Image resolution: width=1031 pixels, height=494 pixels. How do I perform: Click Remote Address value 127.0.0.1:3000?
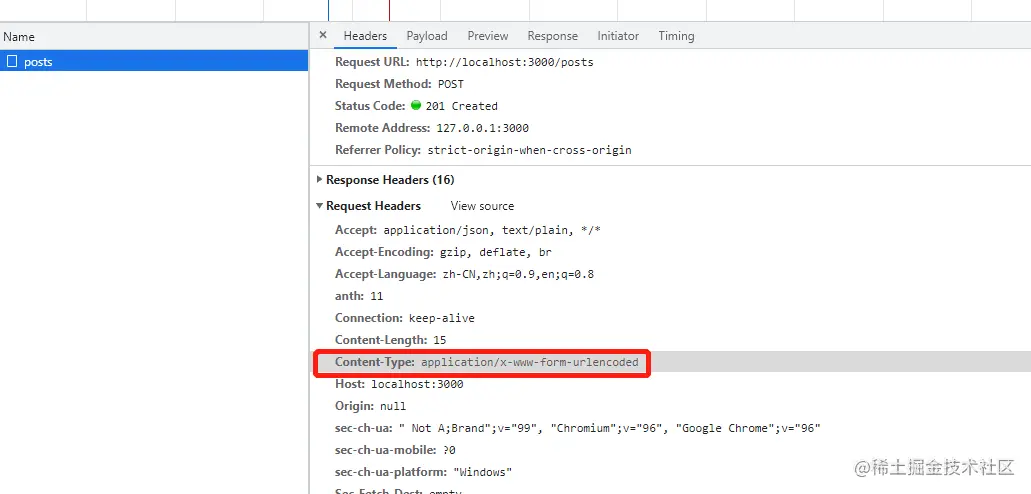[x=483, y=128]
